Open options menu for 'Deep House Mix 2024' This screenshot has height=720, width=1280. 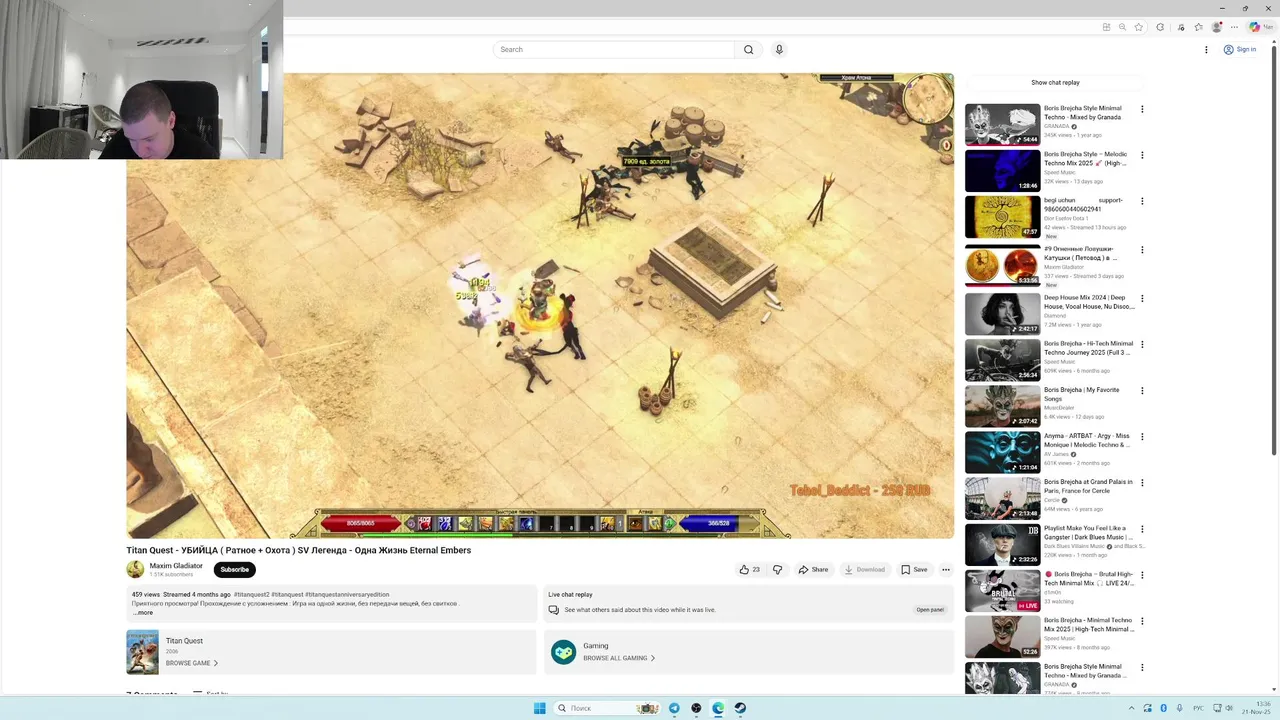[1142, 298]
